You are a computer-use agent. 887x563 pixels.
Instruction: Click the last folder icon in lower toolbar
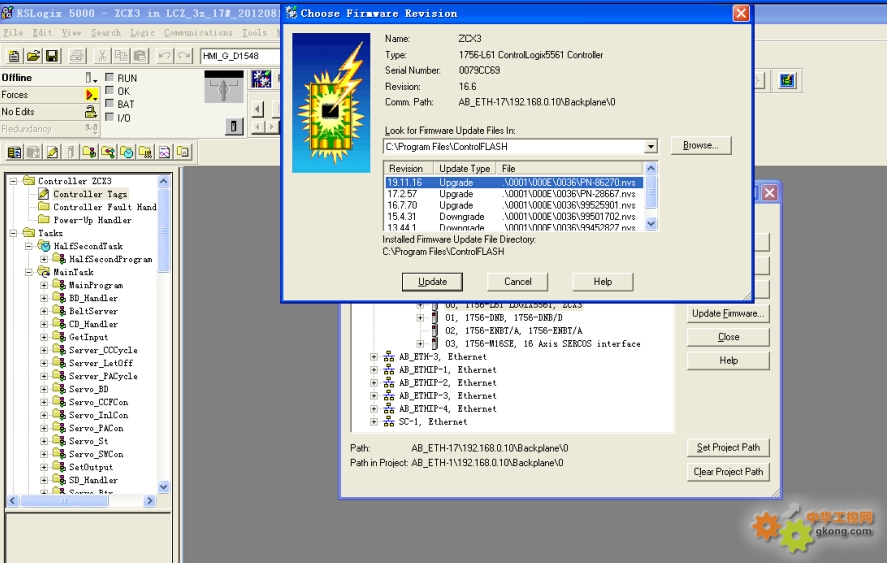(x=183, y=152)
